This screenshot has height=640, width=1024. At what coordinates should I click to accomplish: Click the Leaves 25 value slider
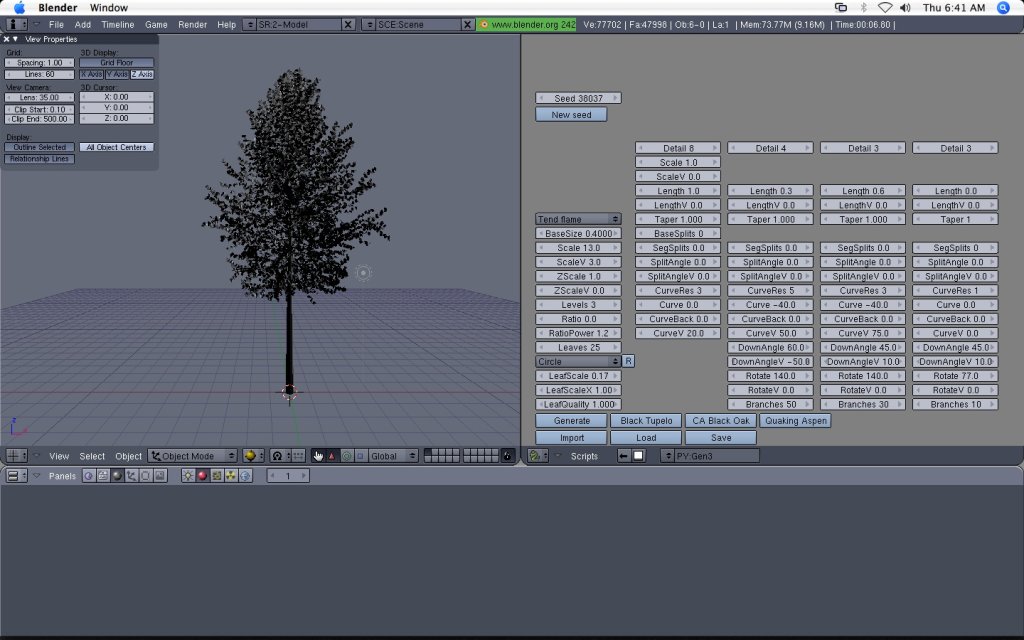(578, 347)
